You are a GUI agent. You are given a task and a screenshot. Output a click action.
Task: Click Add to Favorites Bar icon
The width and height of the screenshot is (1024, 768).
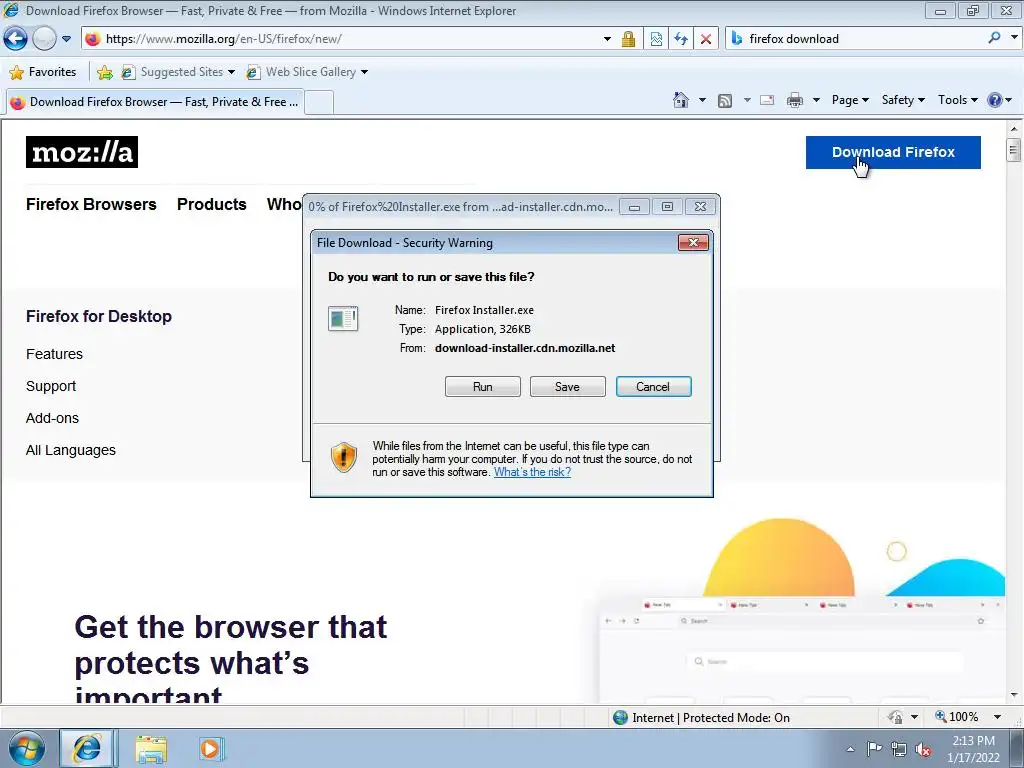(x=104, y=72)
